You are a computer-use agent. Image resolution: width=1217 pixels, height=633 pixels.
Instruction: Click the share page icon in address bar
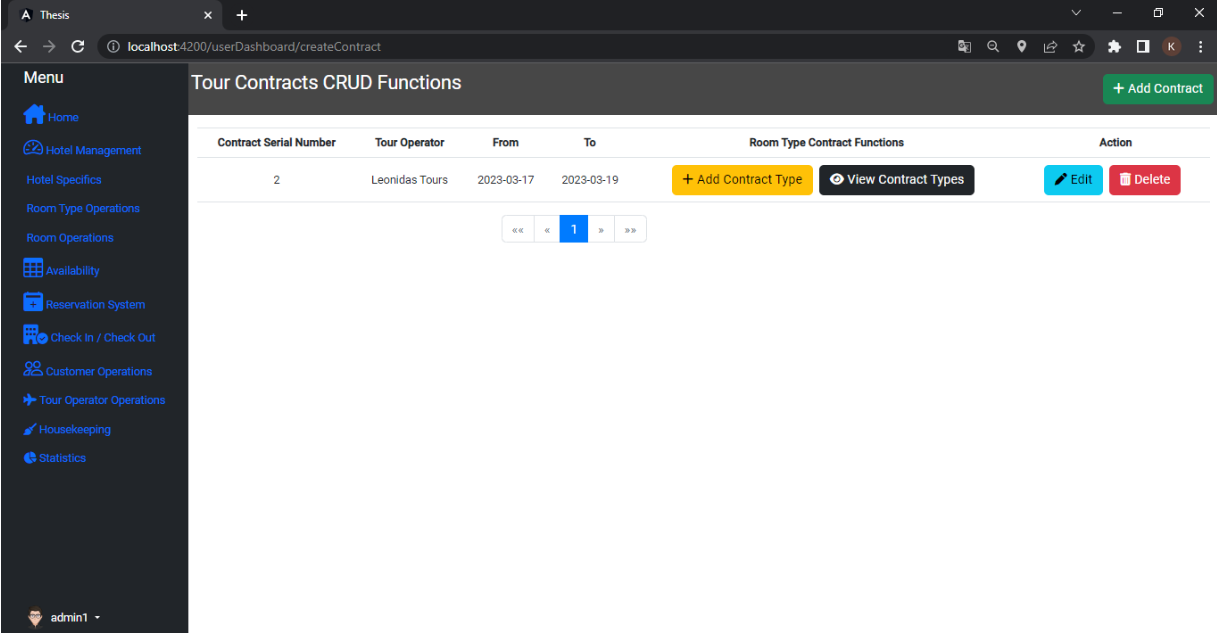click(1050, 46)
